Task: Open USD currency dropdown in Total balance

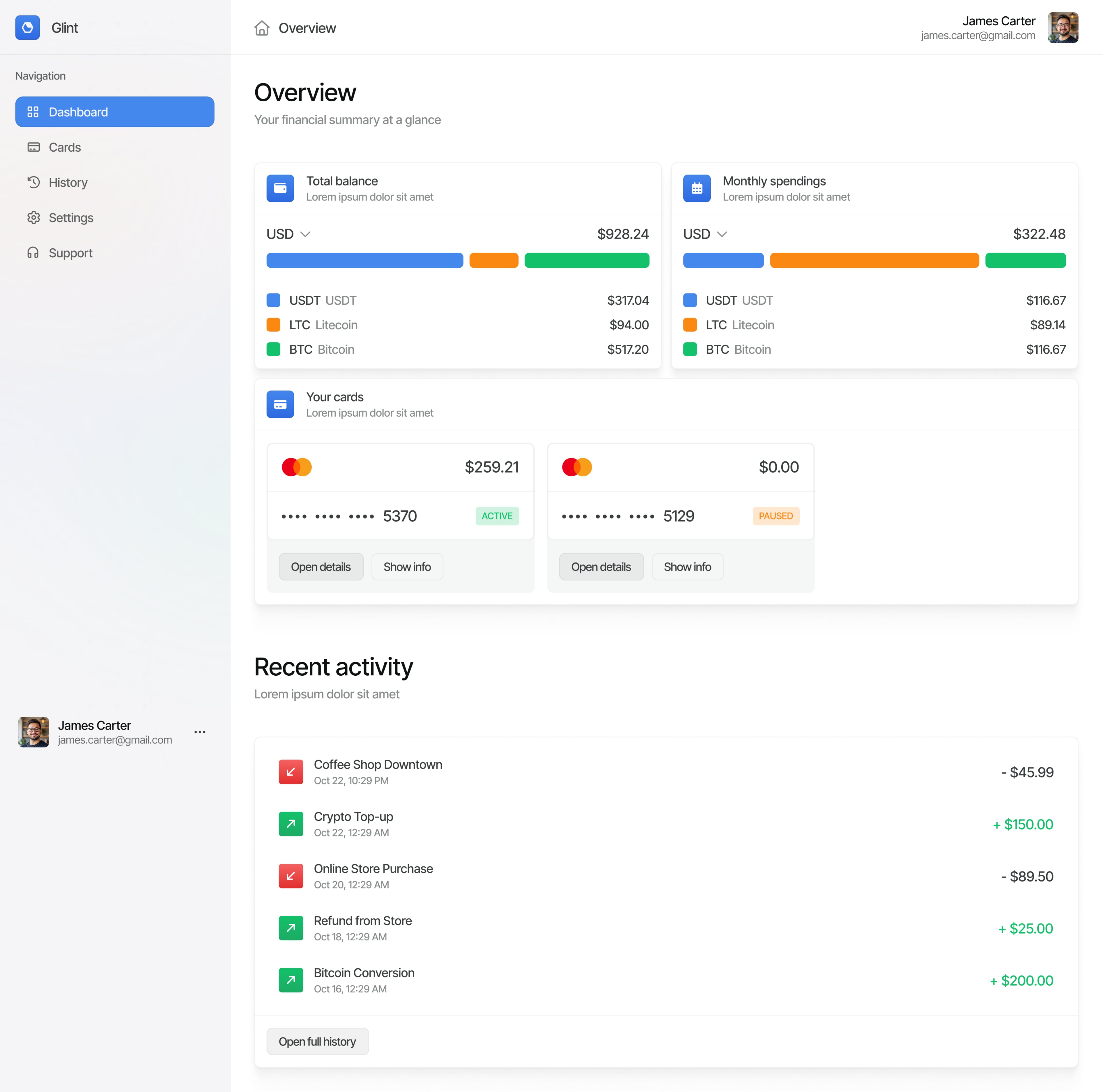Action: coord(288,234)
